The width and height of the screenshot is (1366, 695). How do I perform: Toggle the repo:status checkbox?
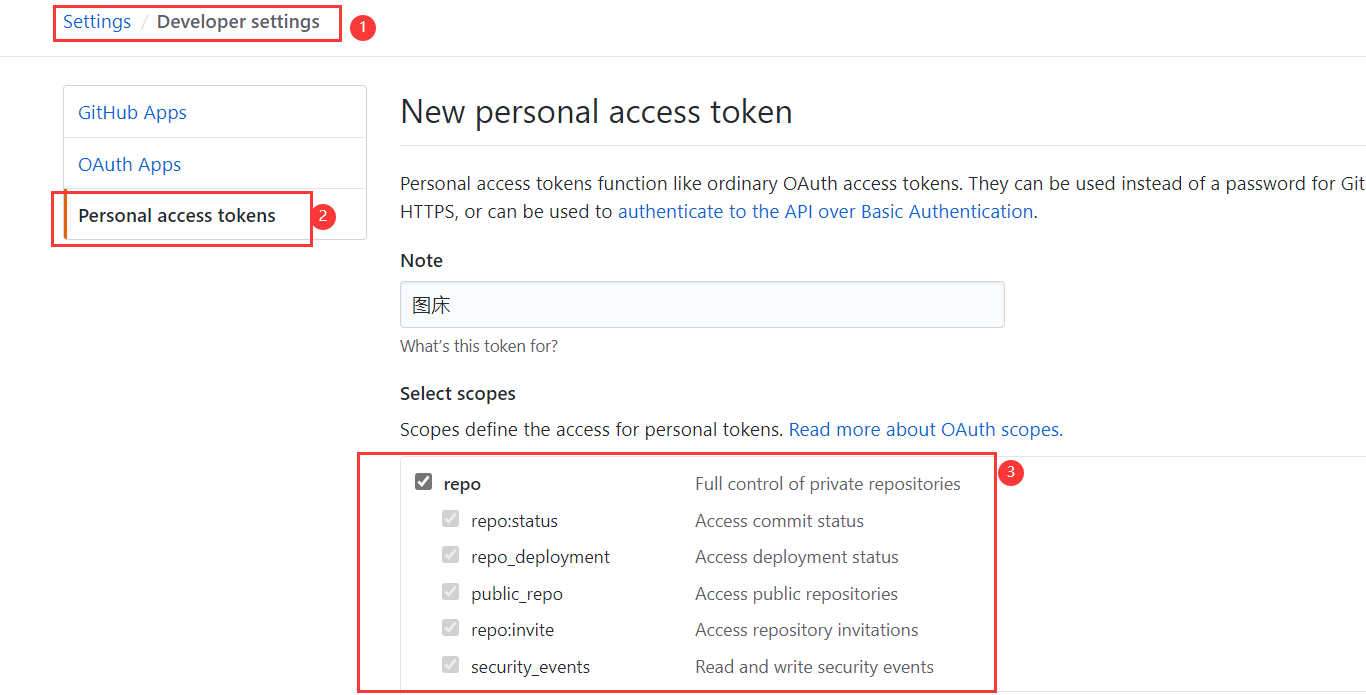[x=451, y=520]
